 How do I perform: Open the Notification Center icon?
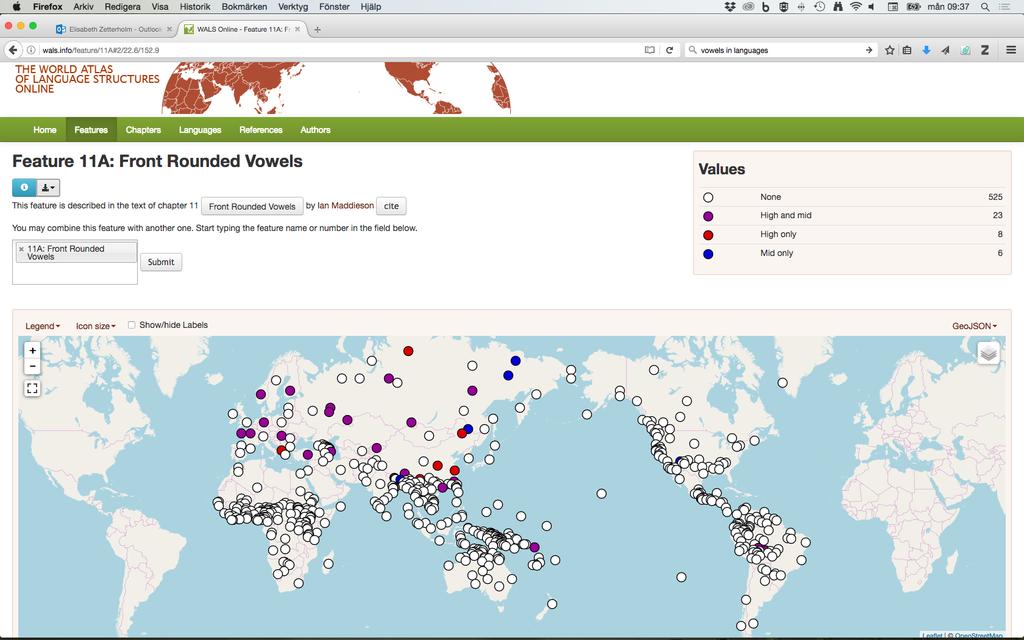tap(1005, 7)
